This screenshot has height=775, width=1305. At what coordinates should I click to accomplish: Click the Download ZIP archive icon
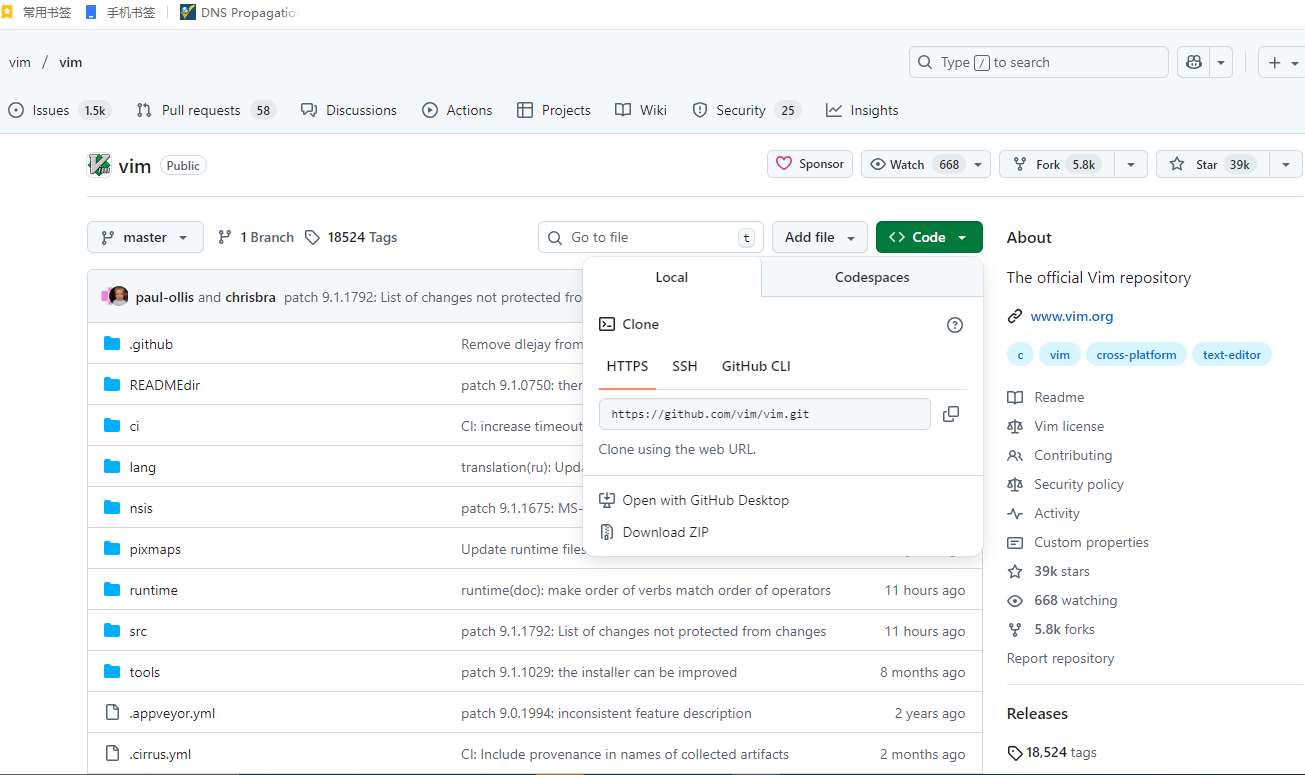coord(606,532)
